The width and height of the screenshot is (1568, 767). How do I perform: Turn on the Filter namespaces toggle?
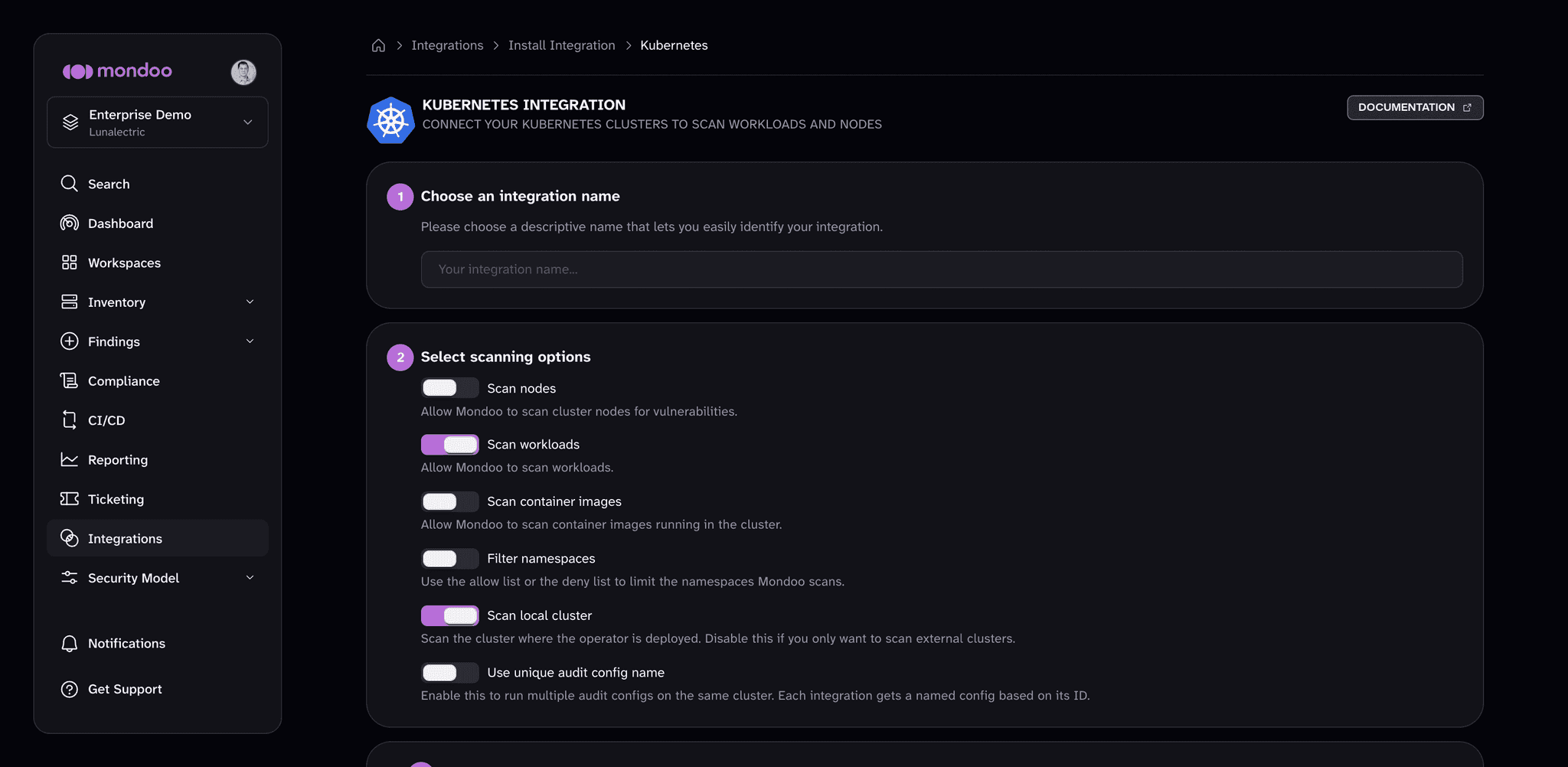[x=450, y=559]
